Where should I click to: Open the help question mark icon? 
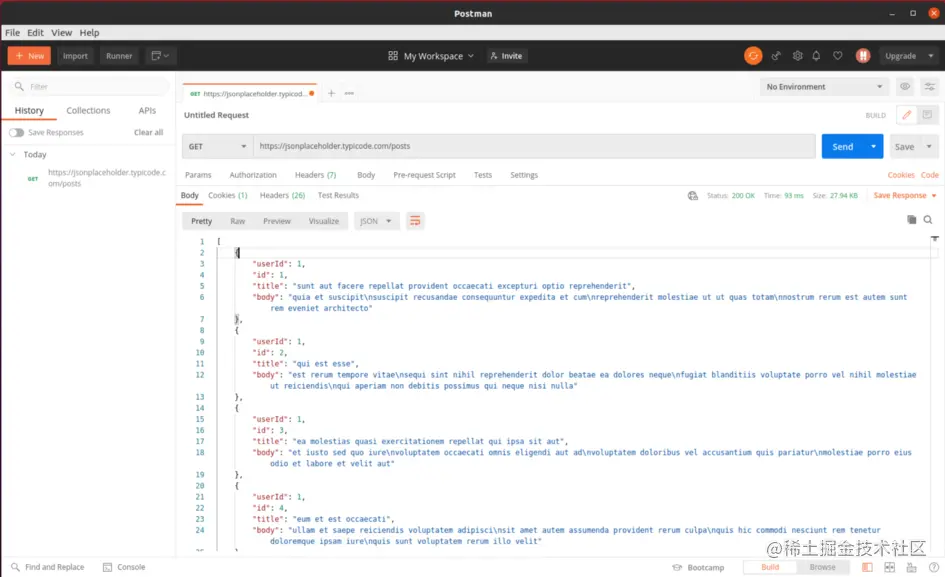point(934,567)
